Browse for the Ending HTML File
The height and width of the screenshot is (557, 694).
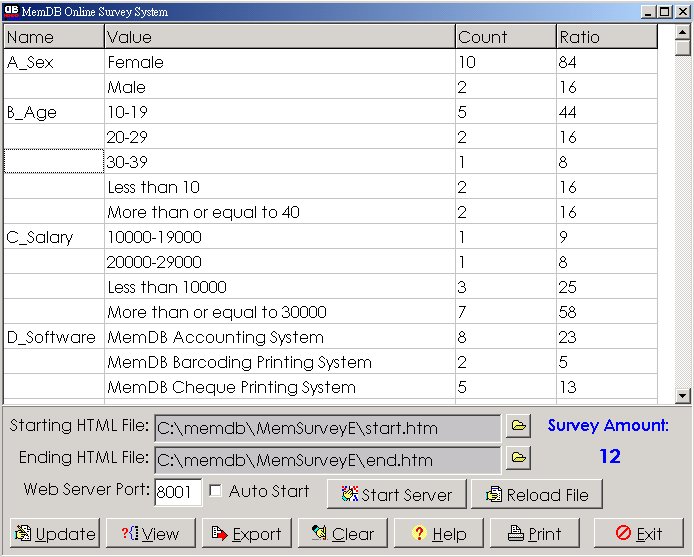pyautogui.click(x=518, y=457)
